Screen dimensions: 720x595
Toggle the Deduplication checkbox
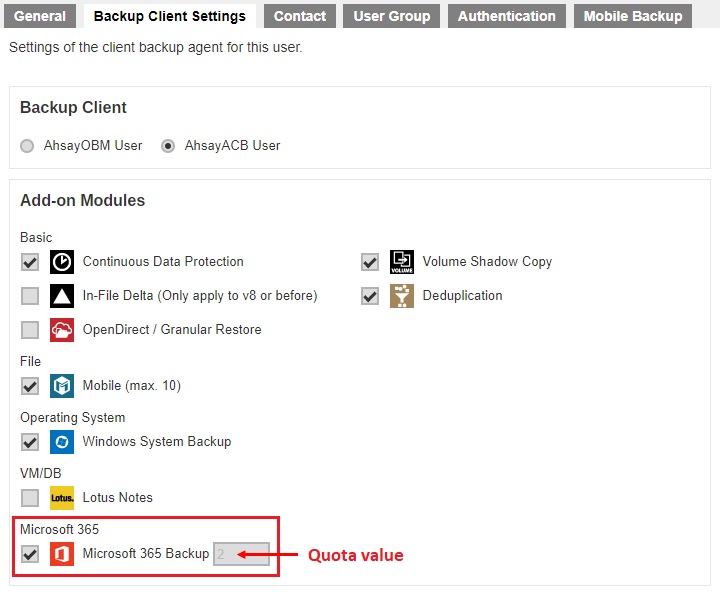[x=370, y=296]
